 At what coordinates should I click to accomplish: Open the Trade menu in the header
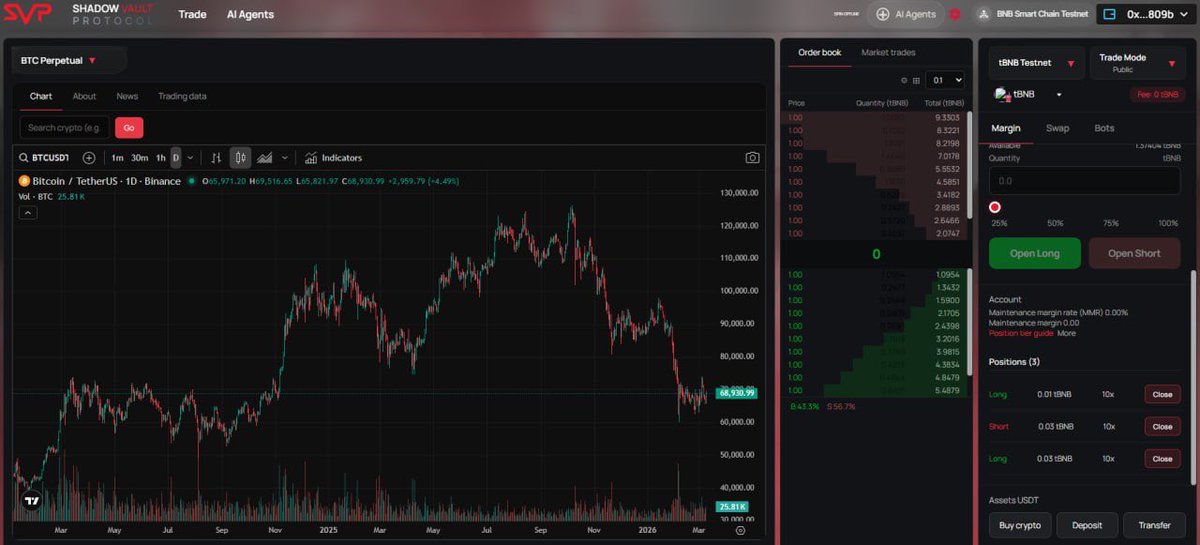point(192,14)
